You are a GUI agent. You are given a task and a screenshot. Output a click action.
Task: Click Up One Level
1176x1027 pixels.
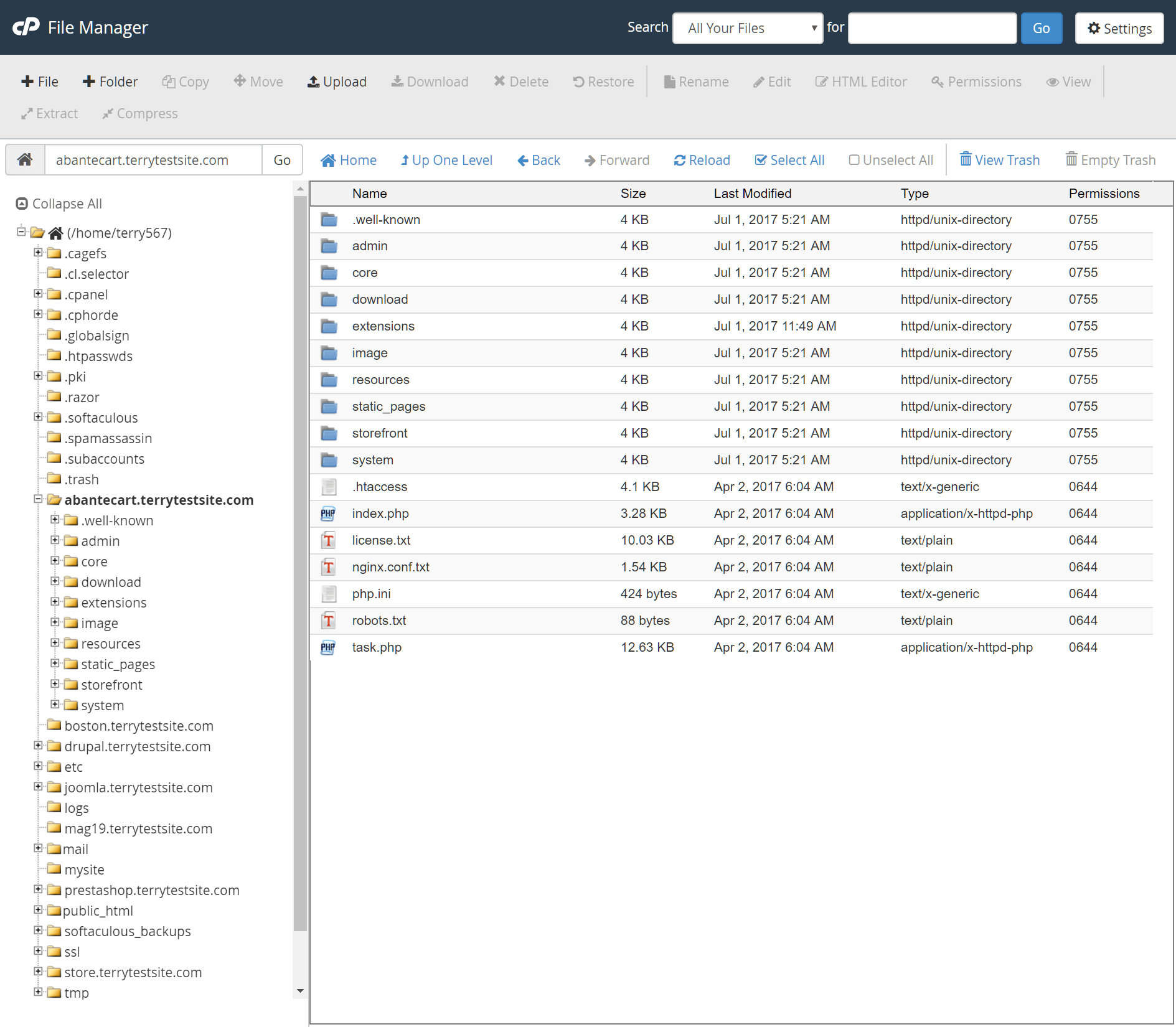446,160
